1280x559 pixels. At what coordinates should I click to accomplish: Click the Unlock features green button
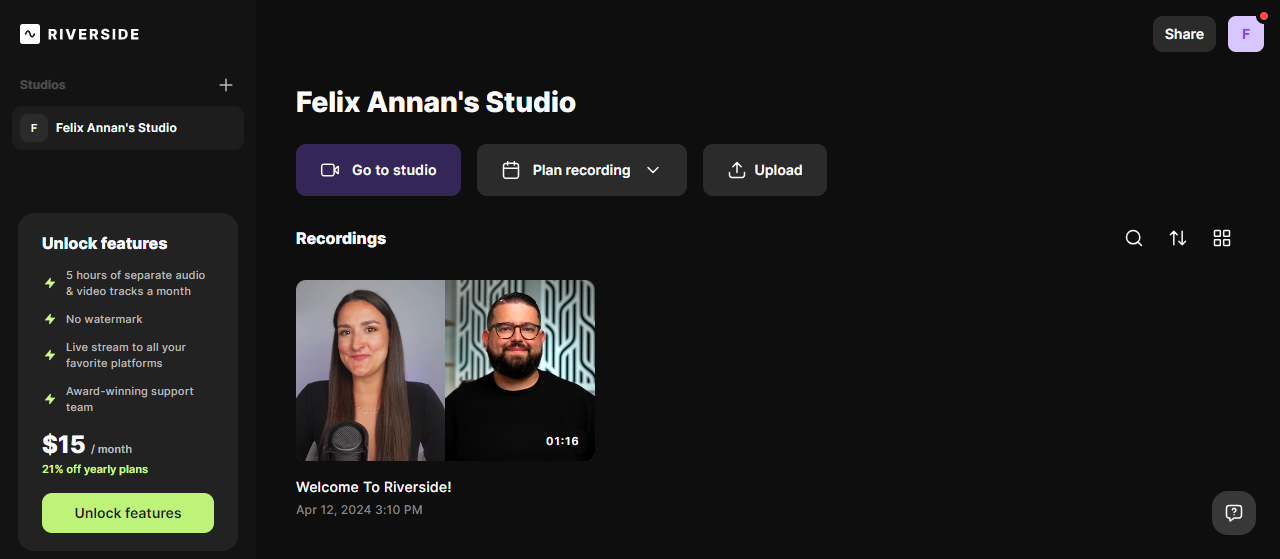point(128,513)
